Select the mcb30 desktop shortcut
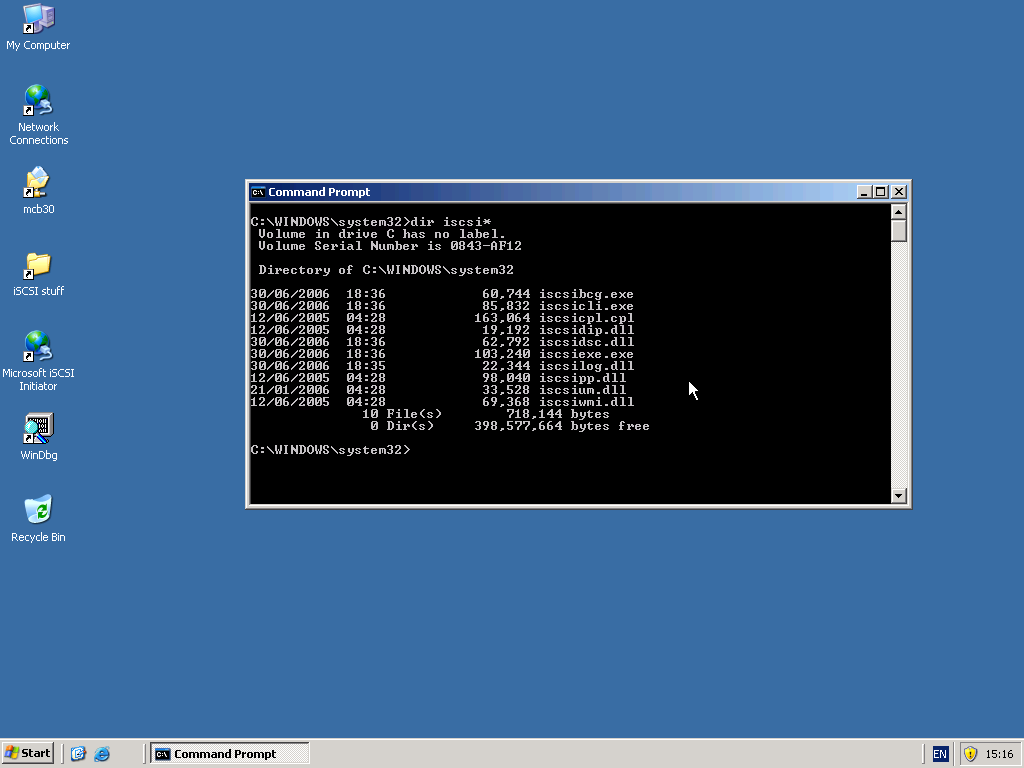This screenshot has height=768, width=1024. (x=38, y=191)
